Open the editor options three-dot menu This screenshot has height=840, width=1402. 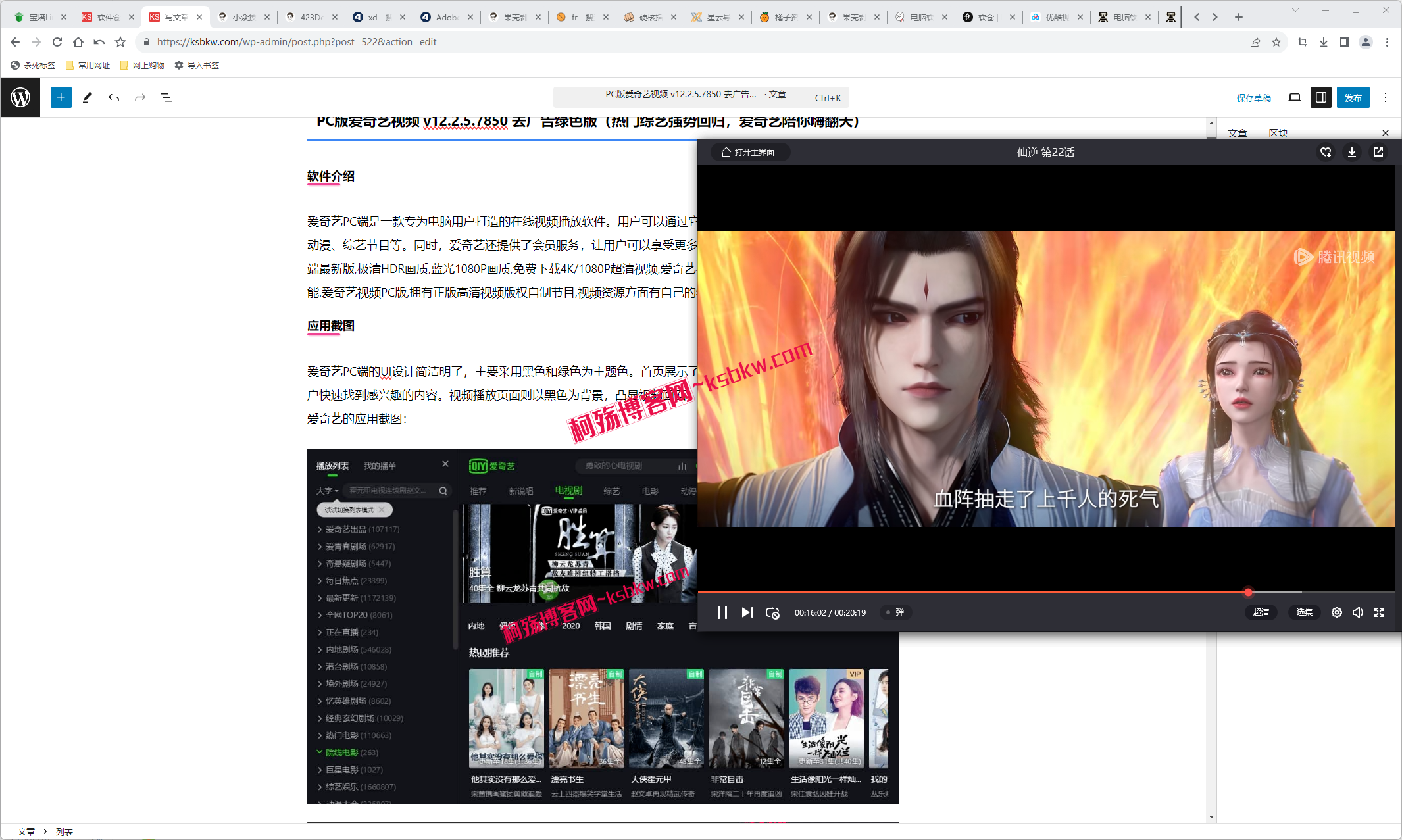point(1386,97)
